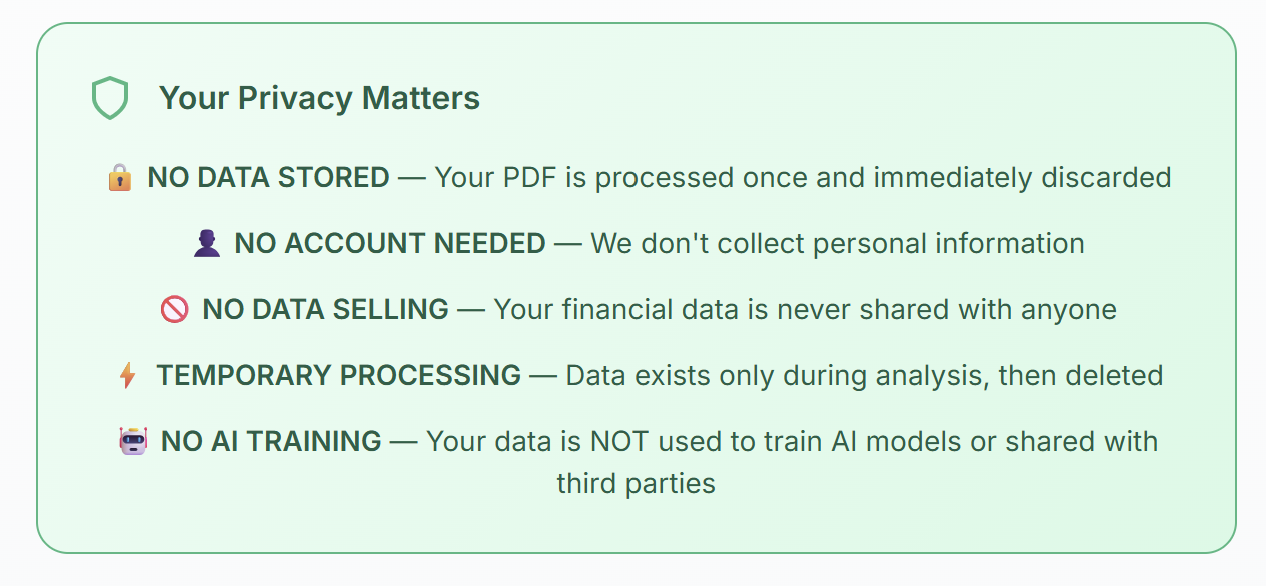Click the red prohibited sign icon

pos(174,310)
